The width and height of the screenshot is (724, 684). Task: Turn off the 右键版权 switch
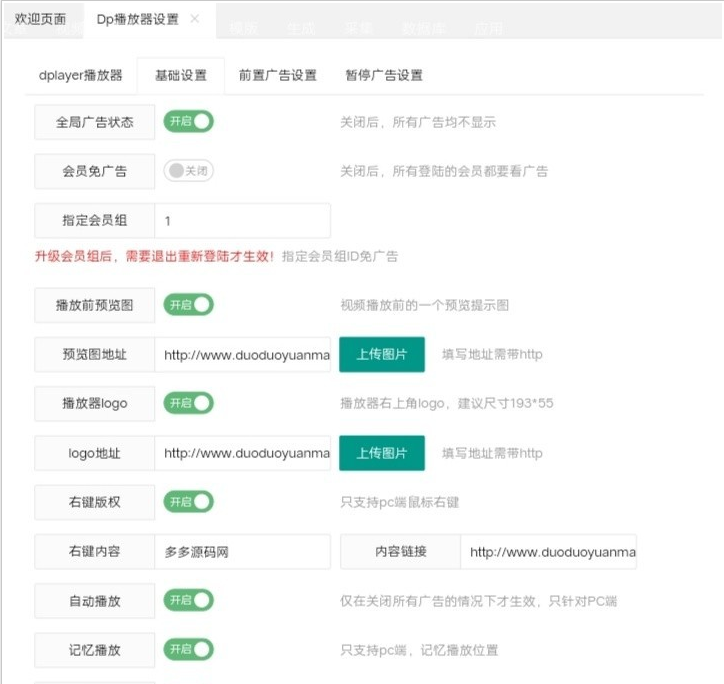pyautogui.click(x=189, y=501)
